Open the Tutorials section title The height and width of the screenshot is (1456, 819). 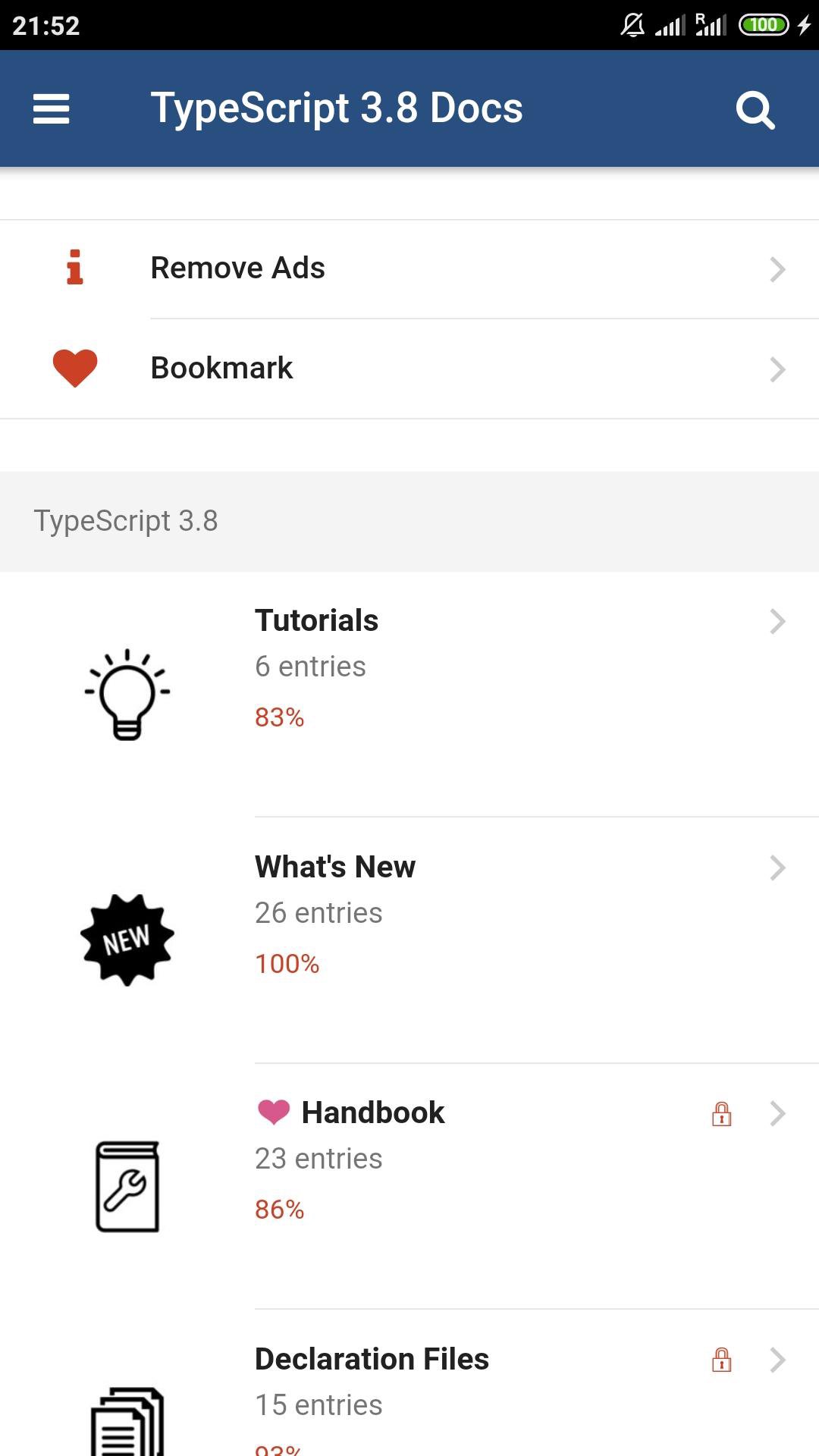(x=316, y=620)
